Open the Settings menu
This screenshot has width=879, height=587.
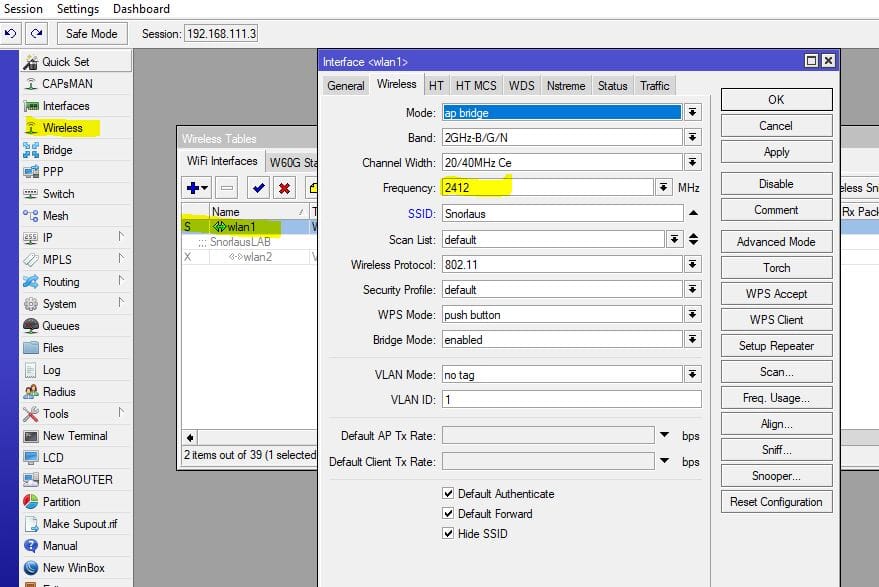(78, 9)
